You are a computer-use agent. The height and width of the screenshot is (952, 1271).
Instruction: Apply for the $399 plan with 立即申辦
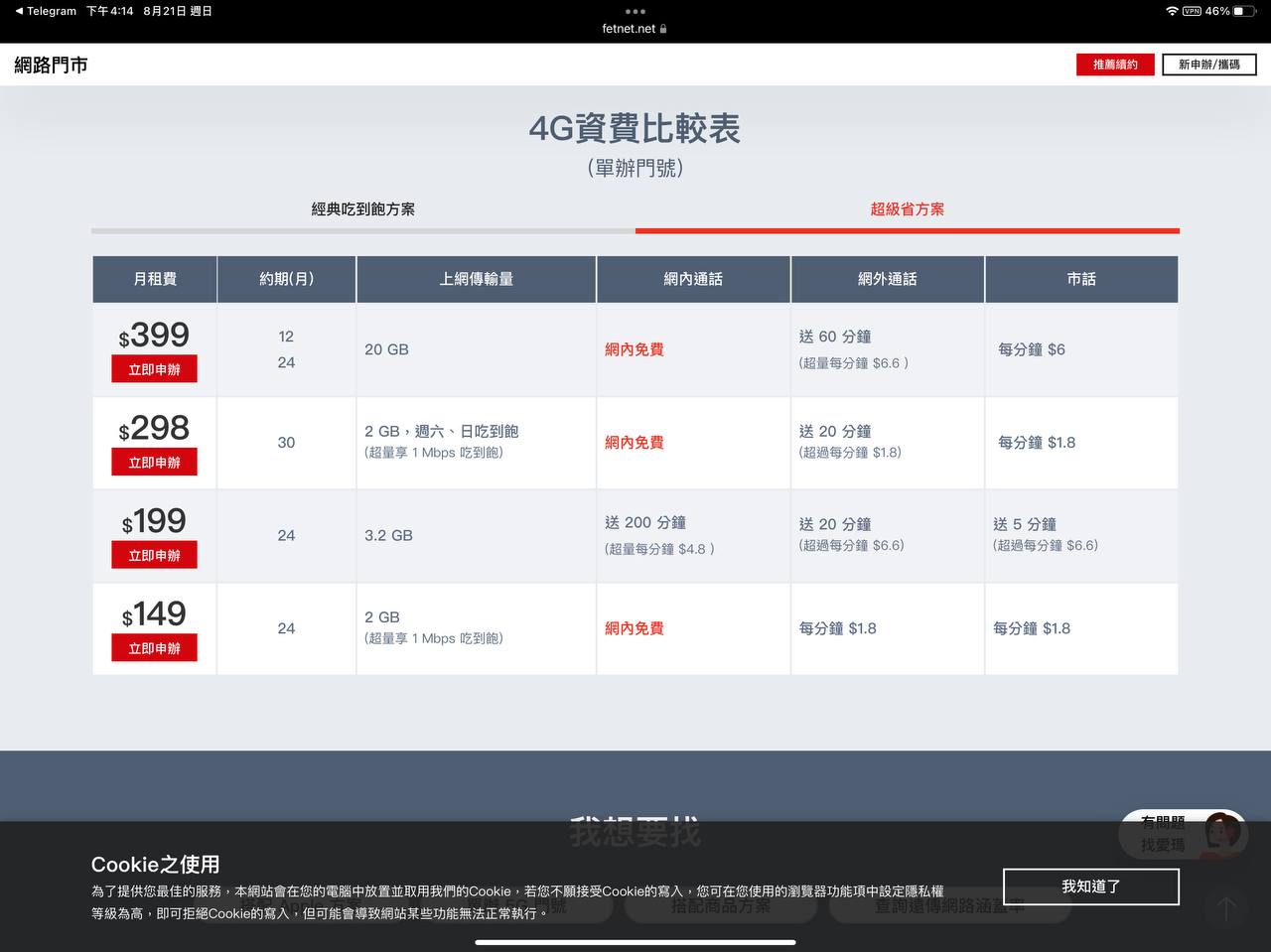pos(154,369)
